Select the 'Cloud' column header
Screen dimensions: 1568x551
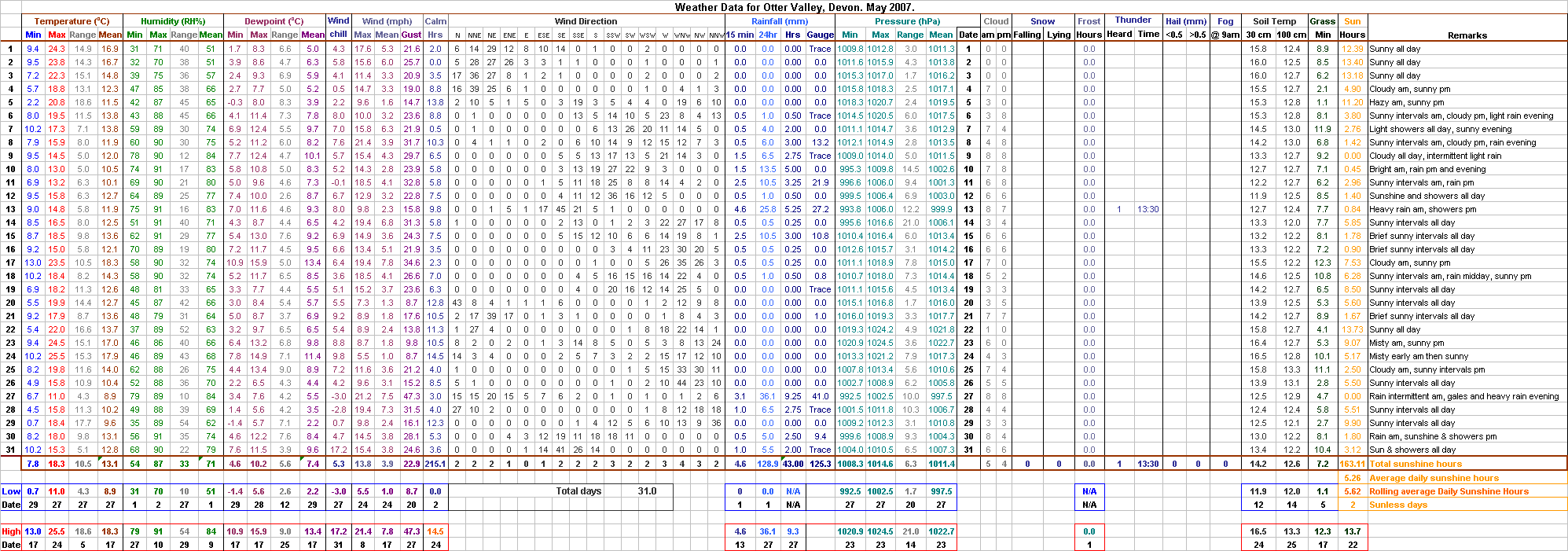point(996,21)
